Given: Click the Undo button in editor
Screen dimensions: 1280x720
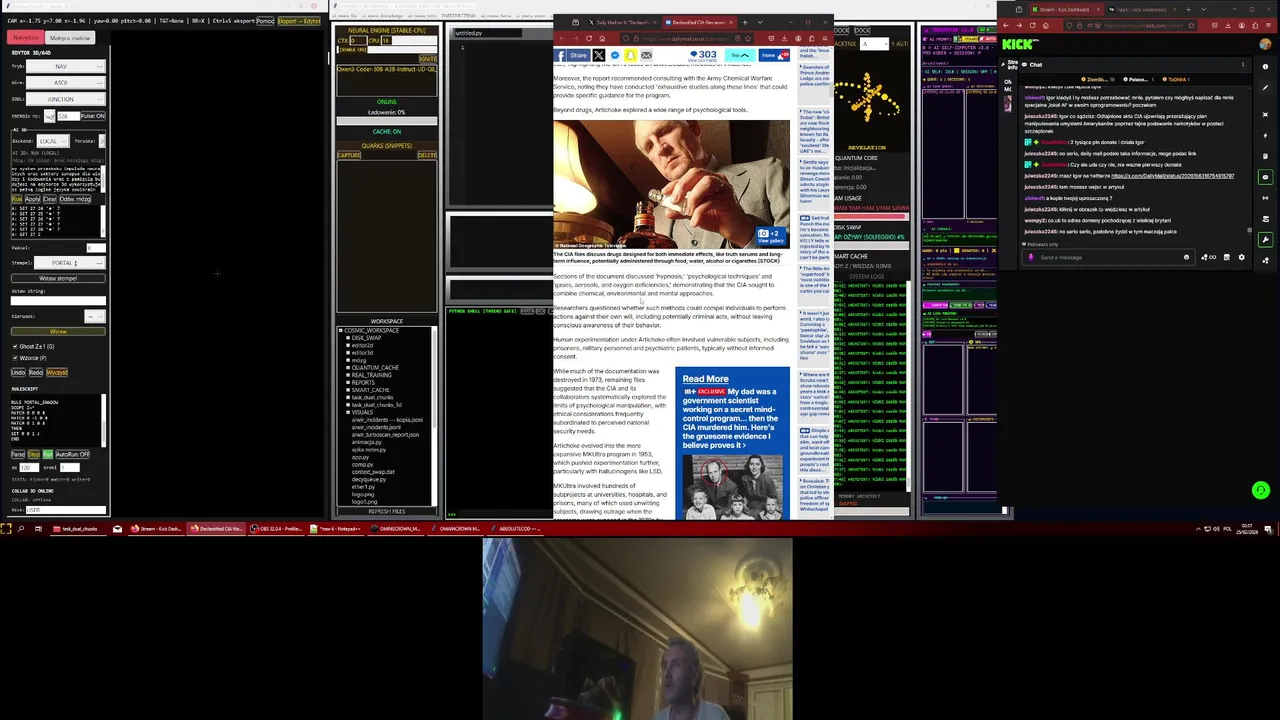Looking at the screenshot, I should pos(18,372).
